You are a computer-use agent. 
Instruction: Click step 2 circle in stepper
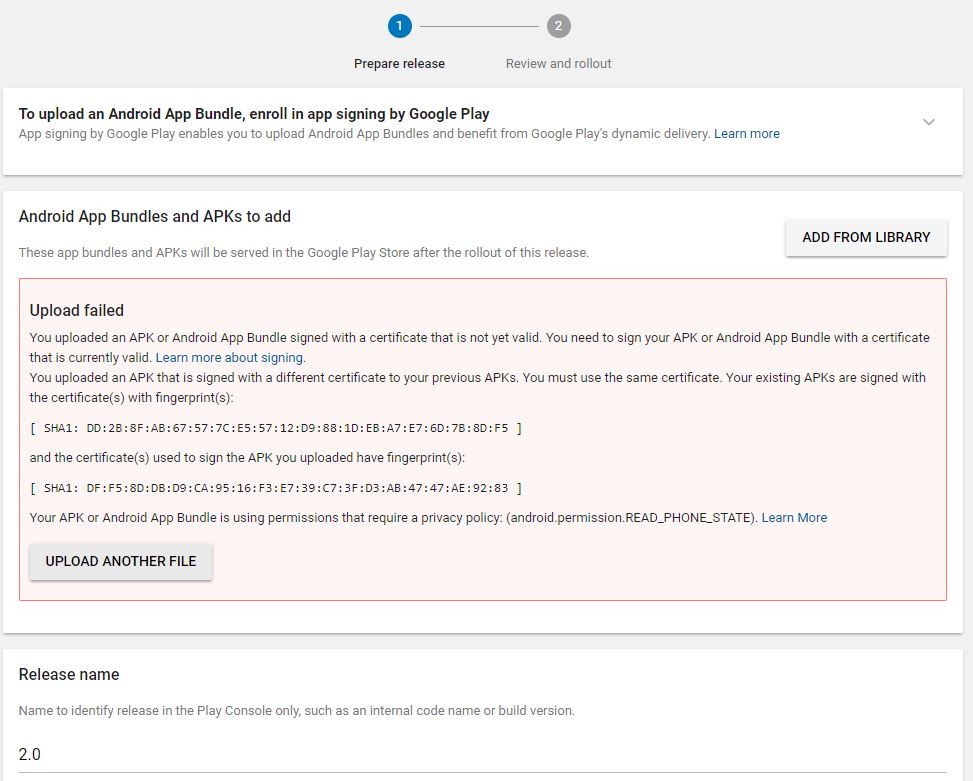[559, 26]
